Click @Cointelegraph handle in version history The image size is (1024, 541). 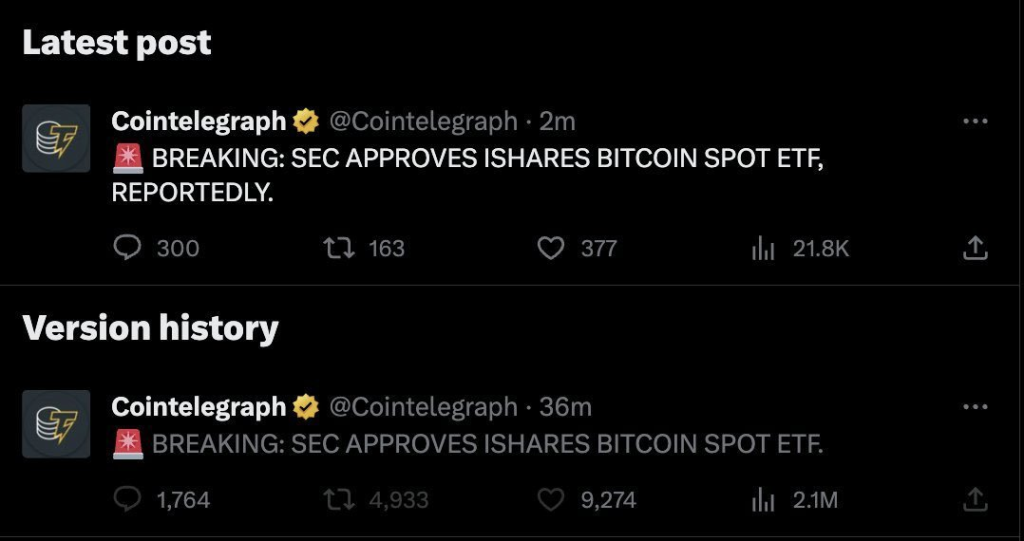[423, 407]
